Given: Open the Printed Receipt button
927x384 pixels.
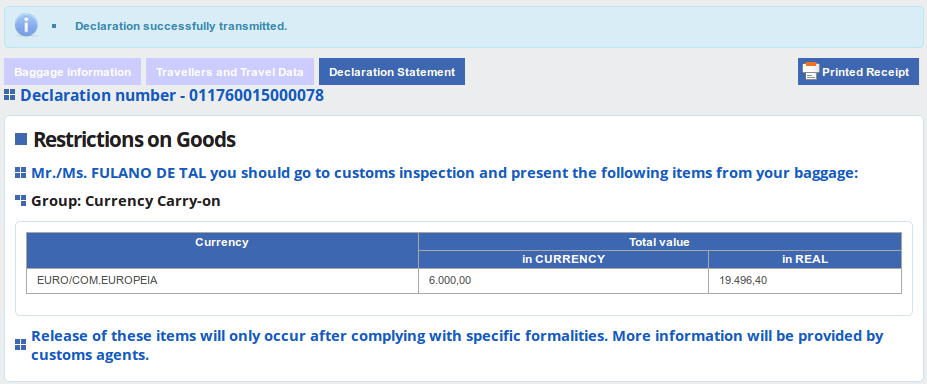Looking at the screenshot, I should click(858, 71).
